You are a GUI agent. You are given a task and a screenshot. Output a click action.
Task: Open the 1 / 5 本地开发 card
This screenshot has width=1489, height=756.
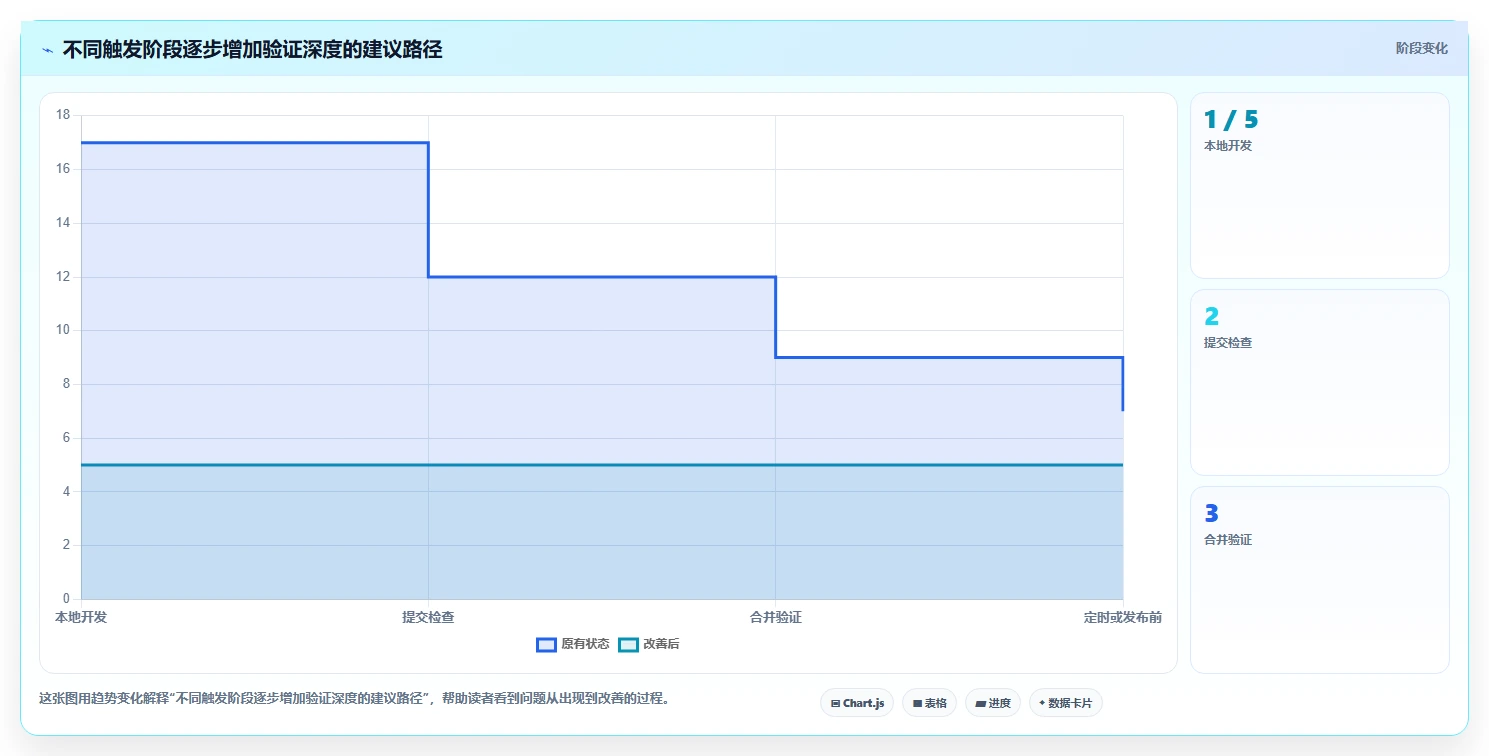1319,185
